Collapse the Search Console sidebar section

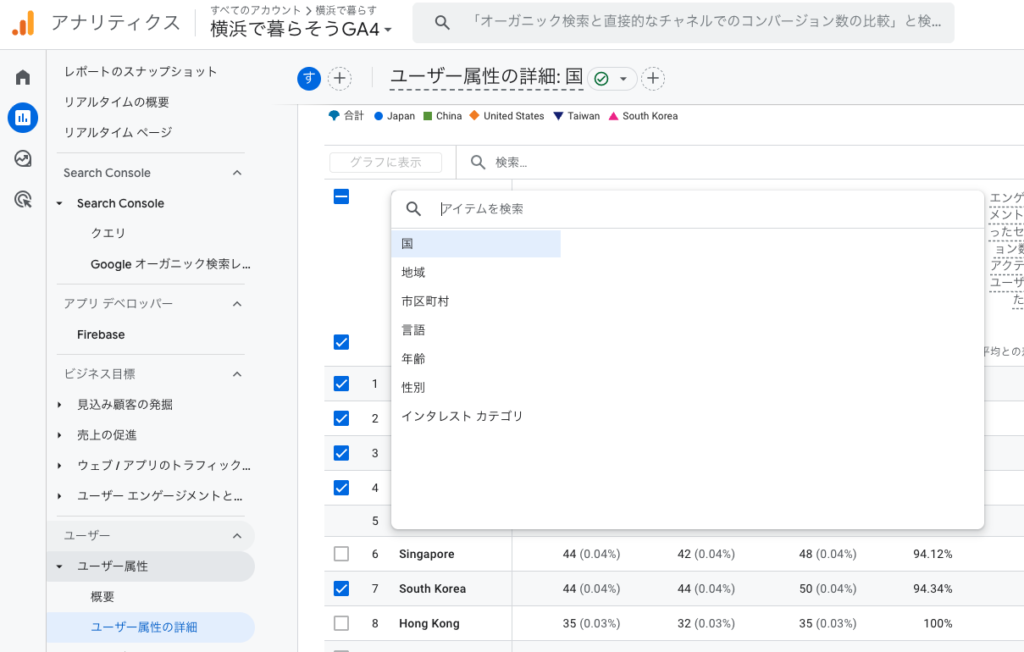click(x=236, y=172)
